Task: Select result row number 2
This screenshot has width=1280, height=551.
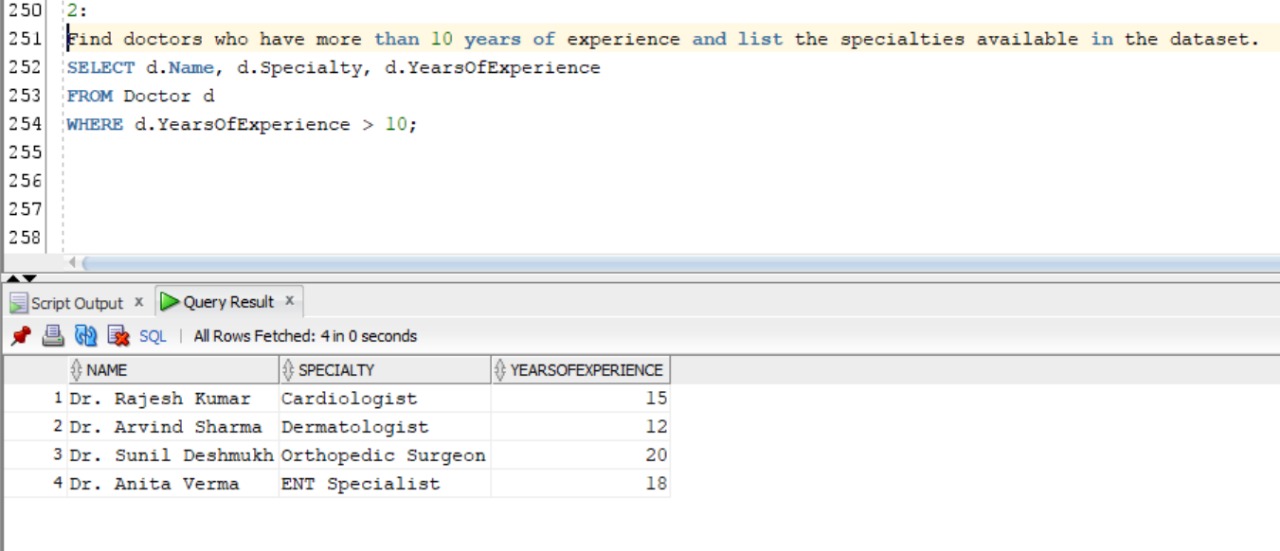Action: [58, 427]
